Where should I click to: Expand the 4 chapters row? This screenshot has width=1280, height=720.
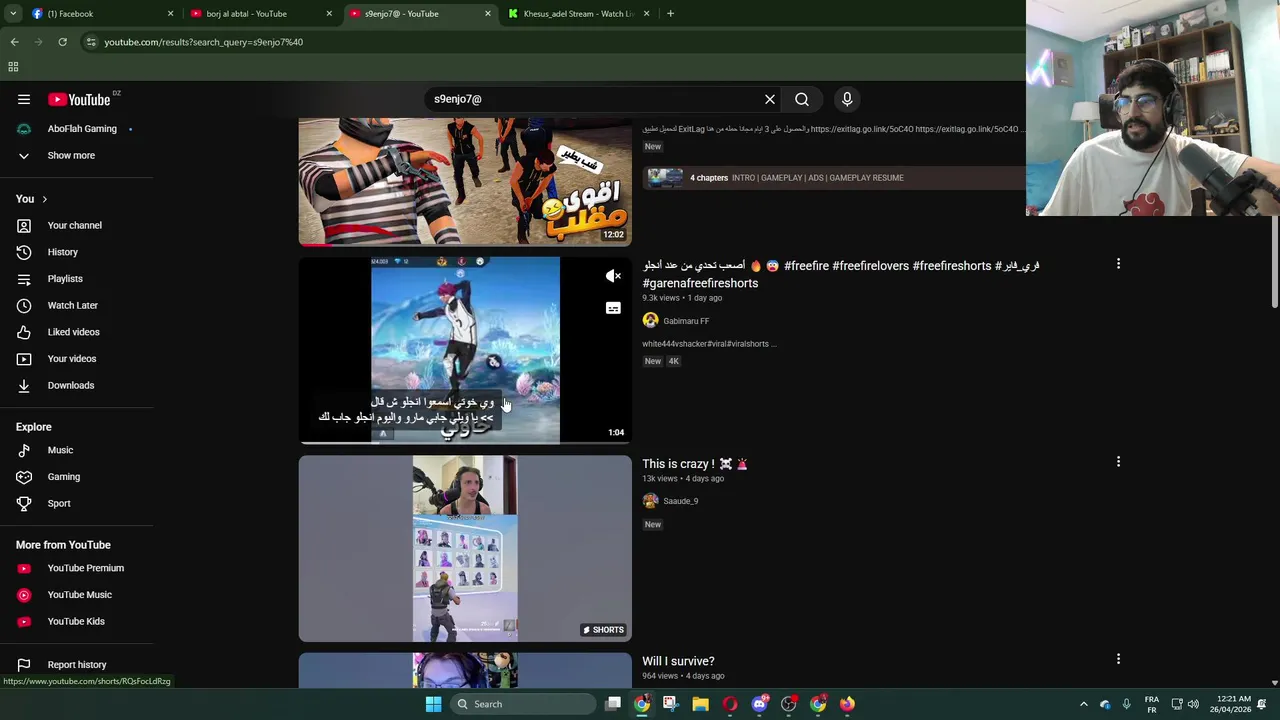836,178
